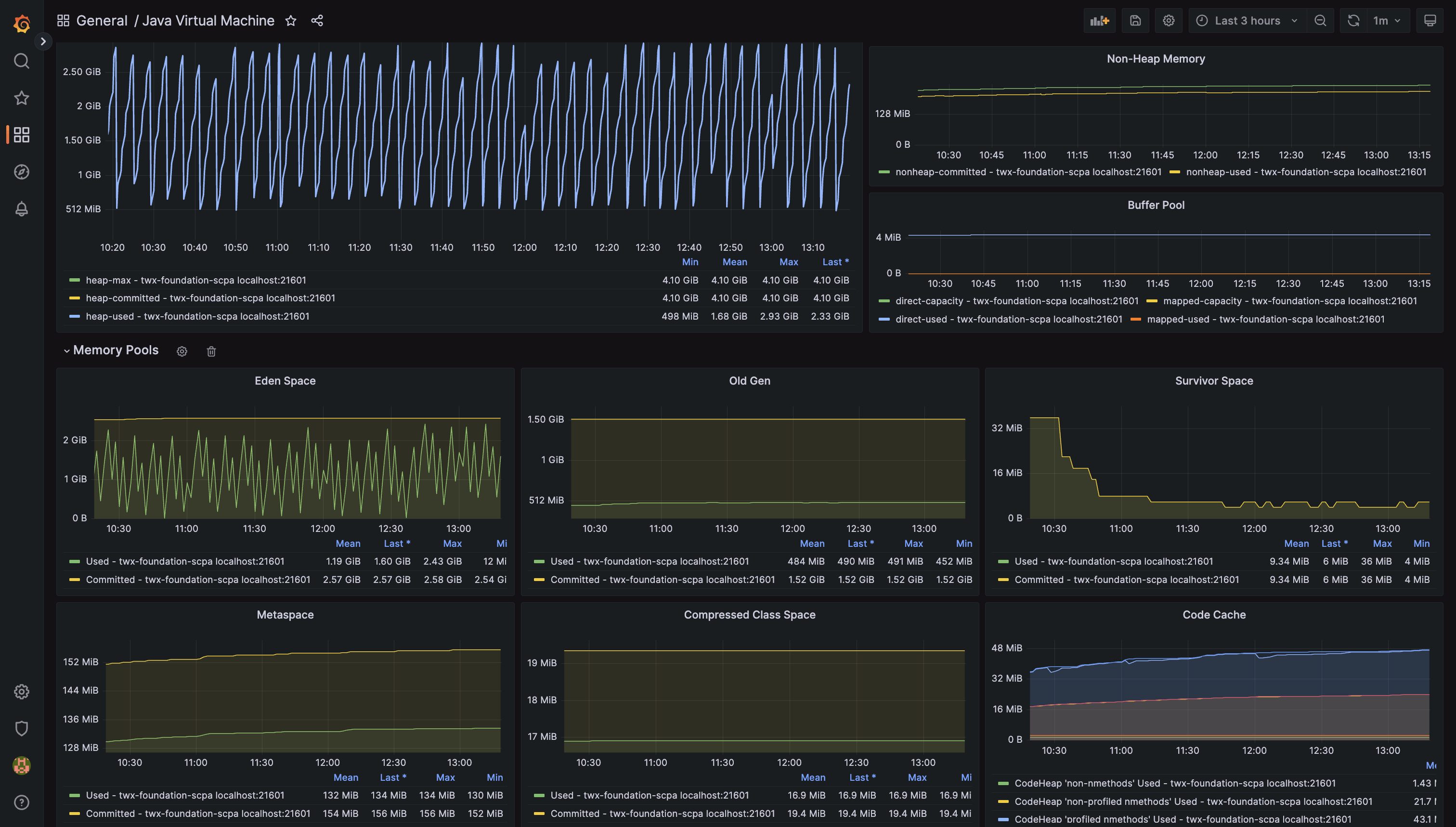The height and width of the screenshot is (827, 1456).
Task: Expand the sidebar with arrow button
Action: [x=43, y=41]
